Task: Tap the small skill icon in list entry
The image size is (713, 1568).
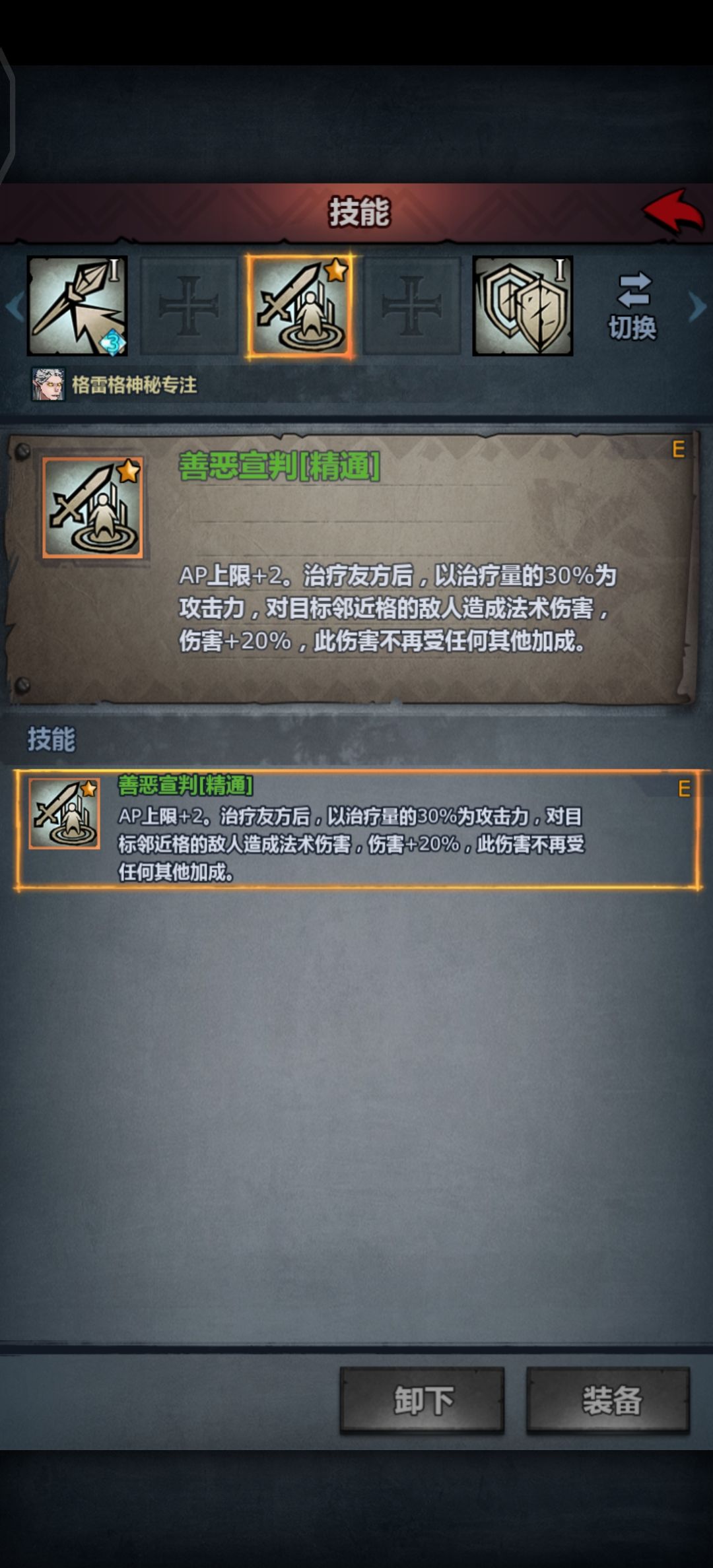Action: (64, 813)
